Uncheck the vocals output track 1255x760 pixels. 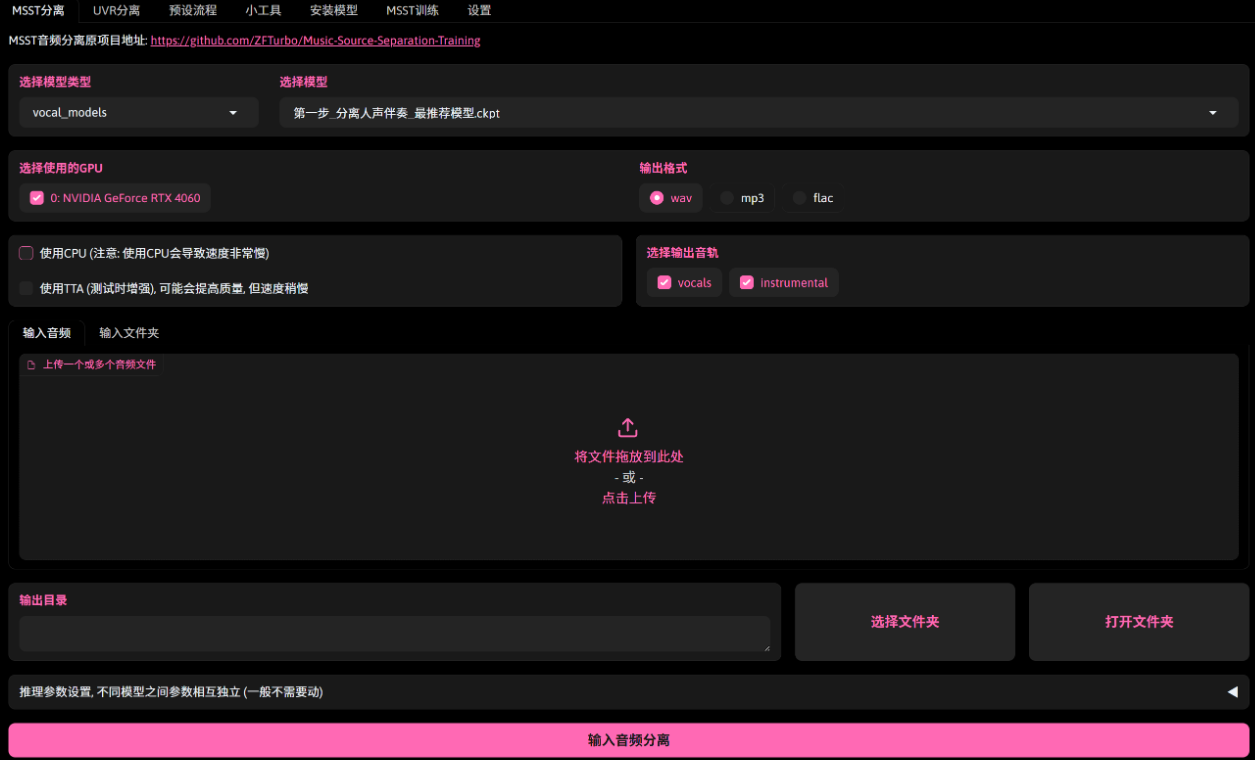[x=664, y=283]
